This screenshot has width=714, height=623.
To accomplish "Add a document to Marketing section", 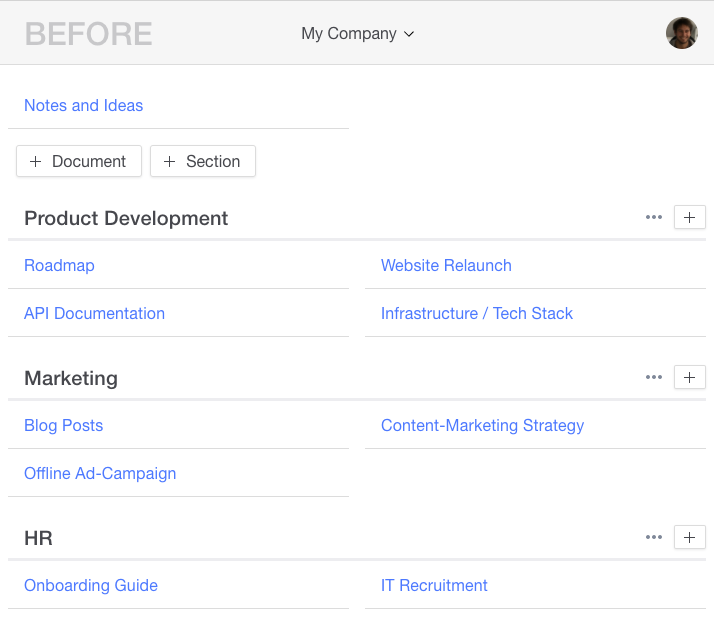I will [x=689, y=377].
